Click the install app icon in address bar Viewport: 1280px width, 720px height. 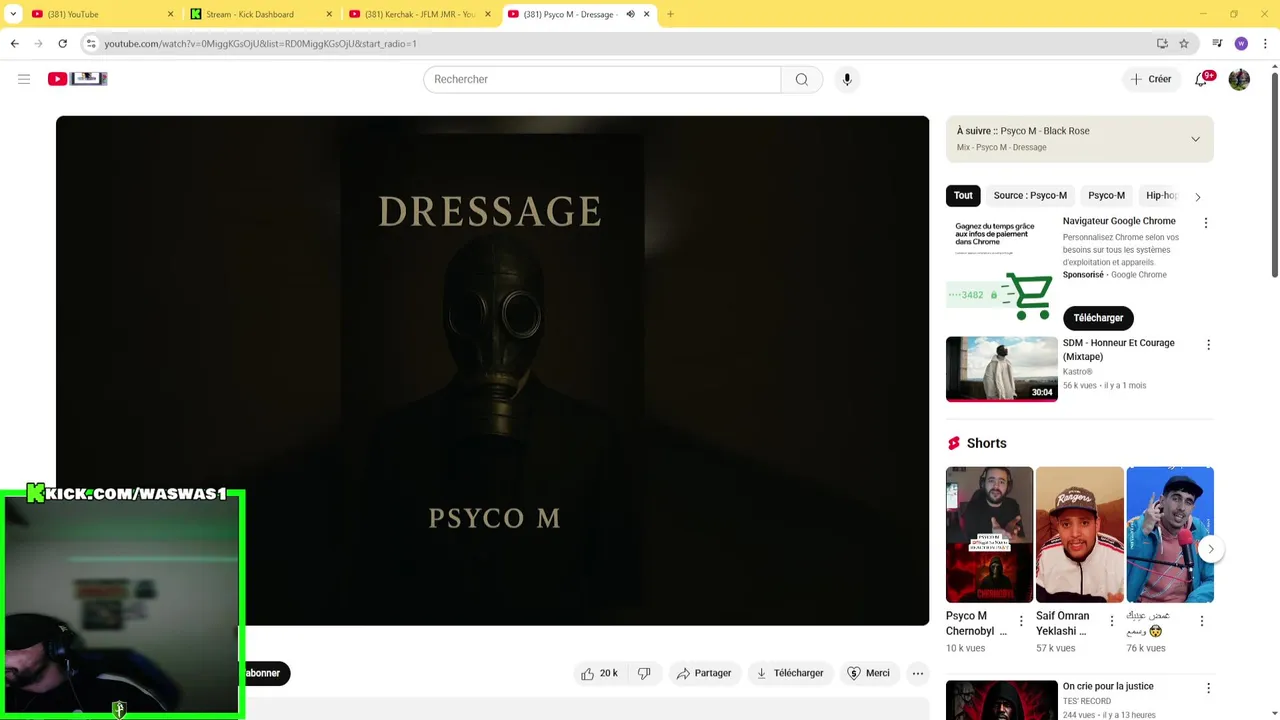(x=1162, y=43)
